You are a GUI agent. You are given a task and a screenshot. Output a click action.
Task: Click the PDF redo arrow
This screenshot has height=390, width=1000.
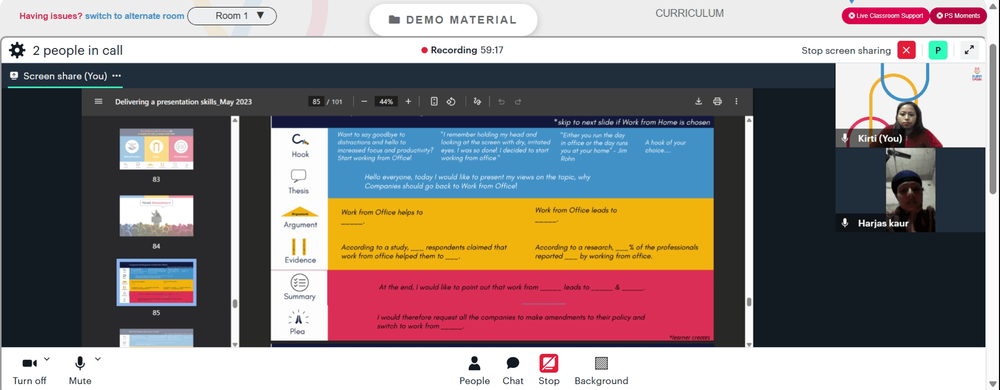pos(518,101)
